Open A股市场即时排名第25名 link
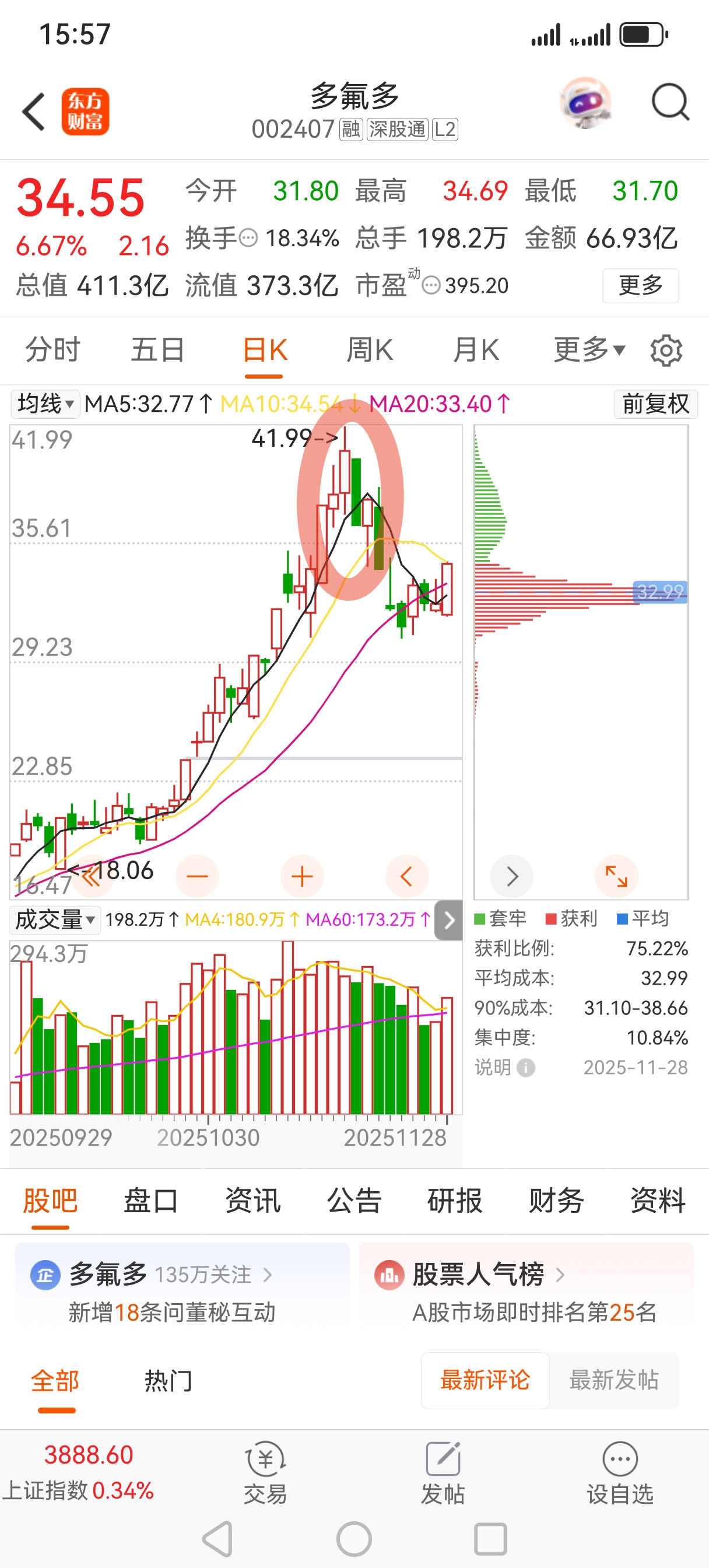 coord(534,1312)
